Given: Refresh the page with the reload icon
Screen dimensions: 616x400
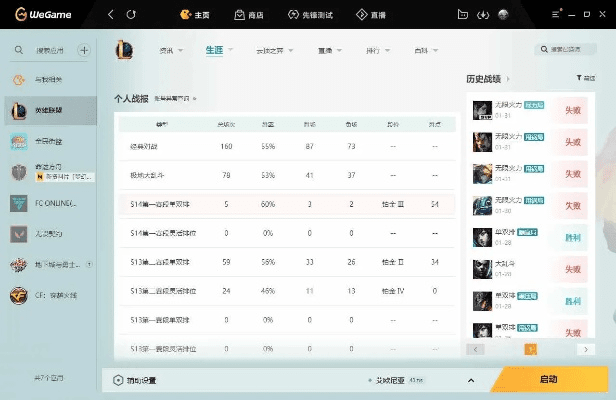Looking at the screenshot, I should tap(131, 15).
